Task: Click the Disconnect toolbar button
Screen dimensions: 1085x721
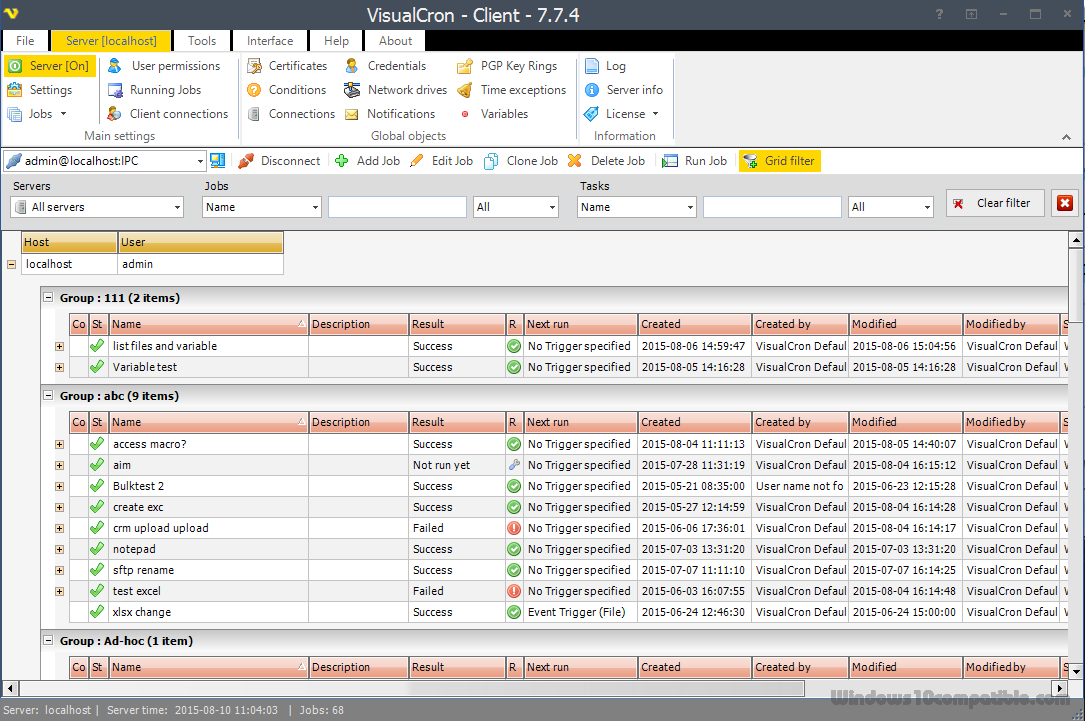Action: pyautogui.click(x=279, y=161)
